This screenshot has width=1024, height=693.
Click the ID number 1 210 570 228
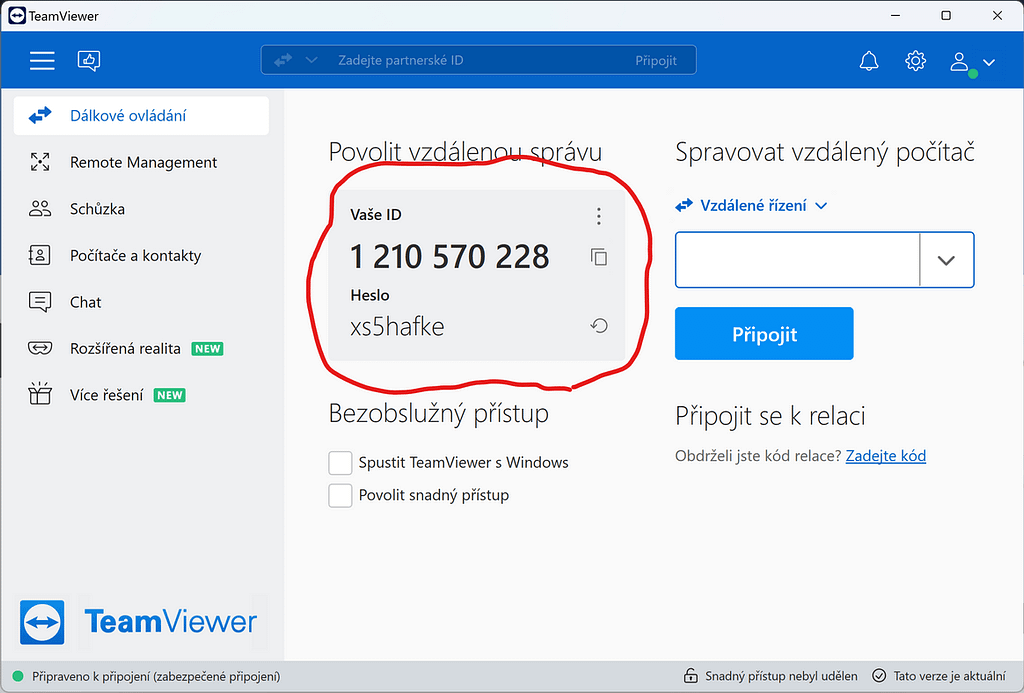(x=449, y=256)
